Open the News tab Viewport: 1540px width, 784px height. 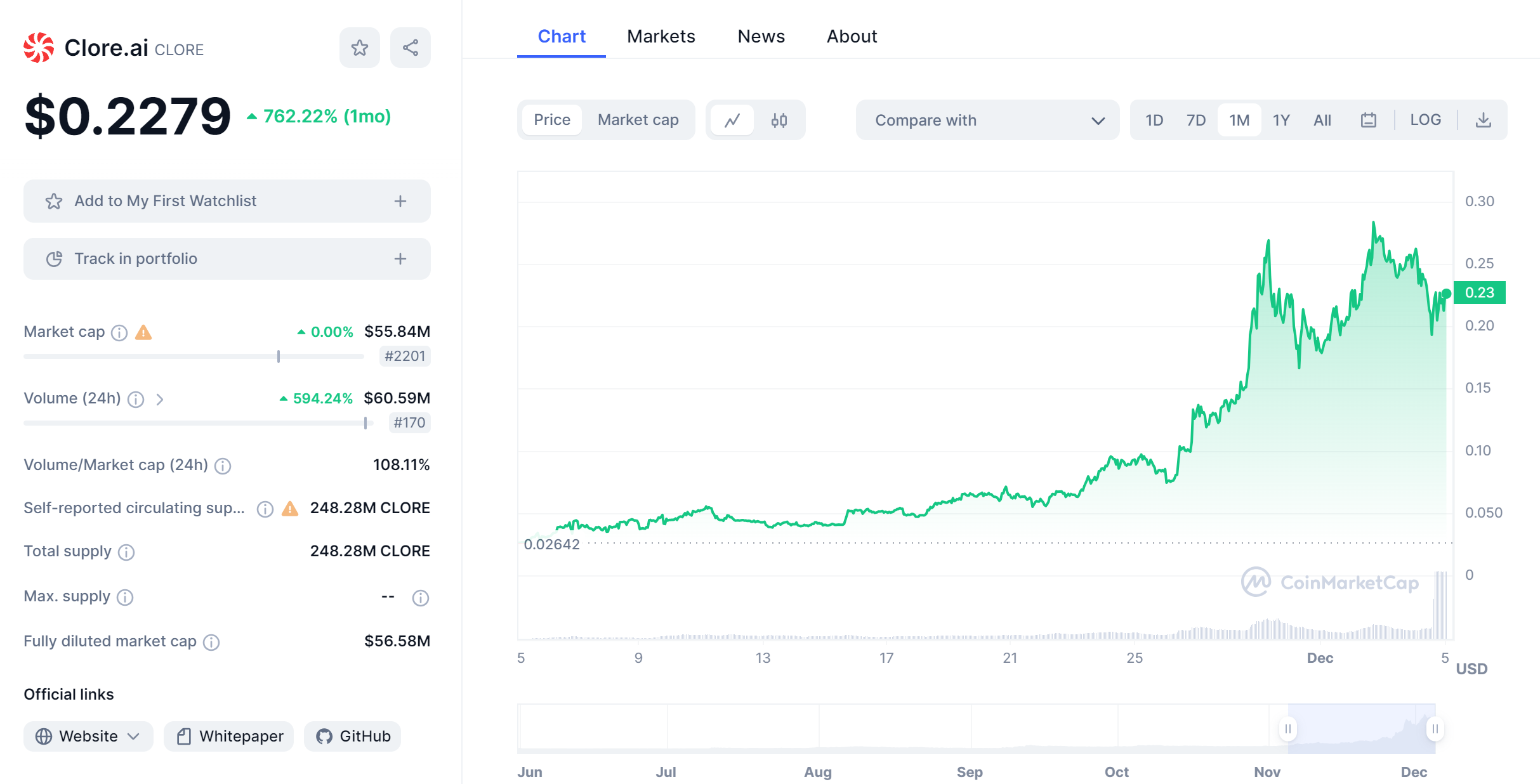click(x=760, y=36)
